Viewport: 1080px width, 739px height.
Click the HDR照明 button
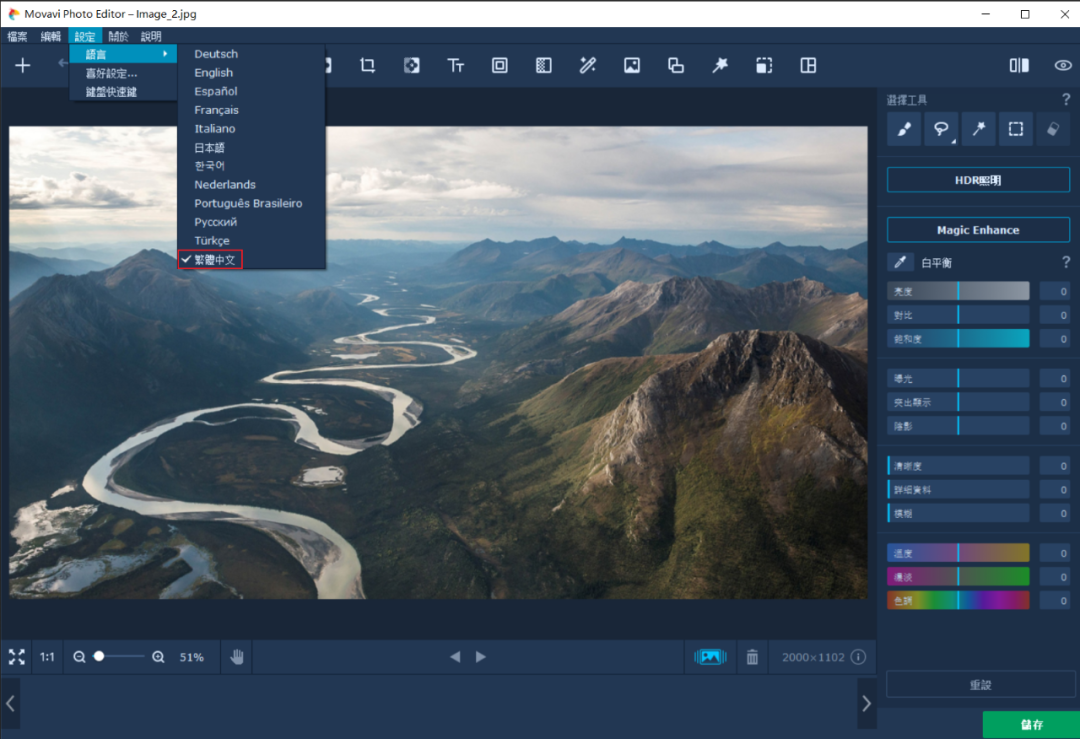(x=978, y=180)
